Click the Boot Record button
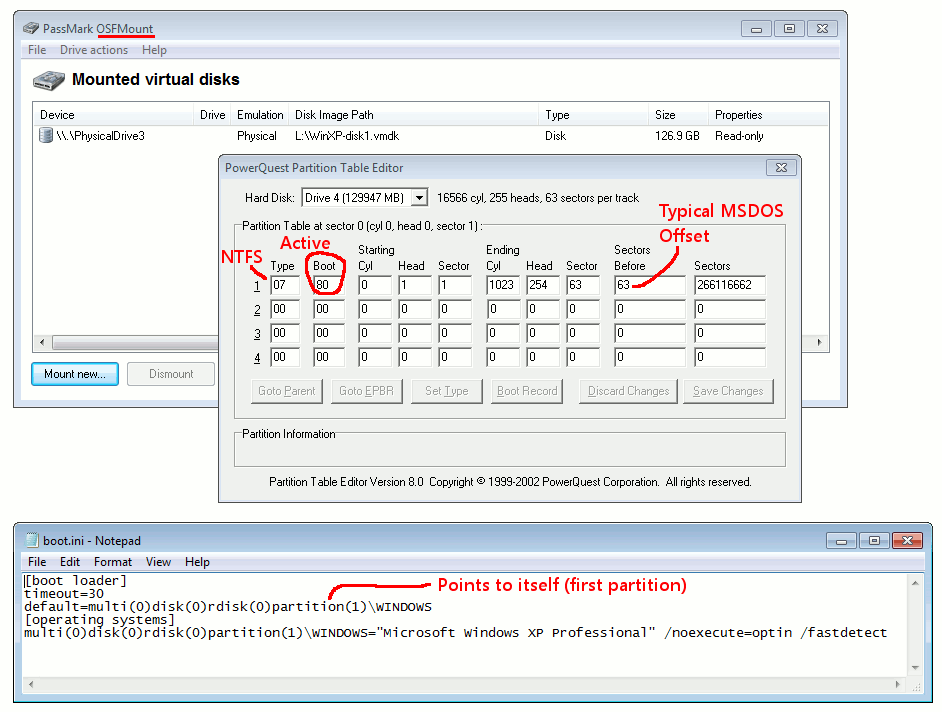This screenshot has height=712, width=942. click(x=527, y=391)
